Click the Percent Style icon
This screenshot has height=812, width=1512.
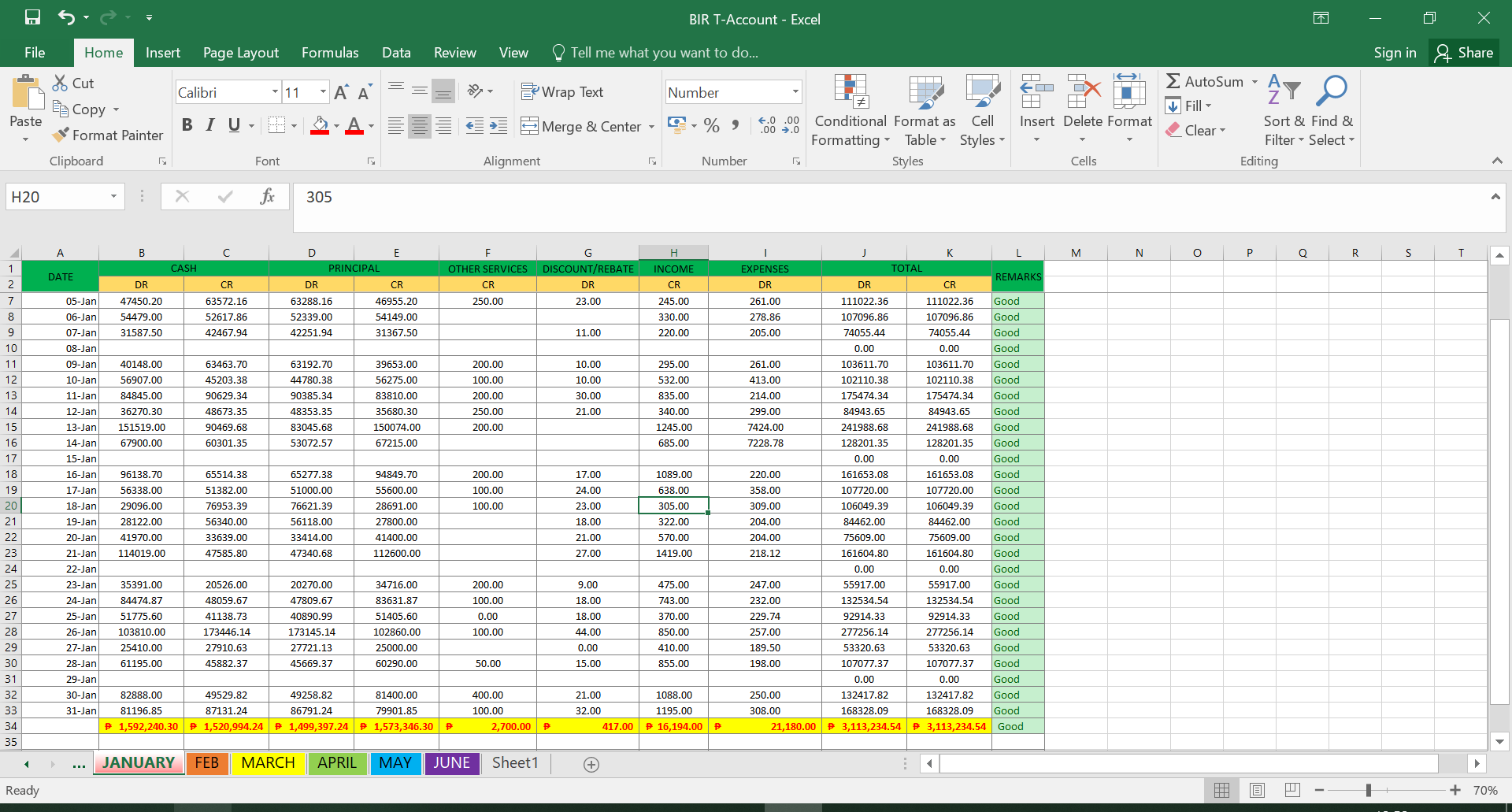tap(712, 126)
